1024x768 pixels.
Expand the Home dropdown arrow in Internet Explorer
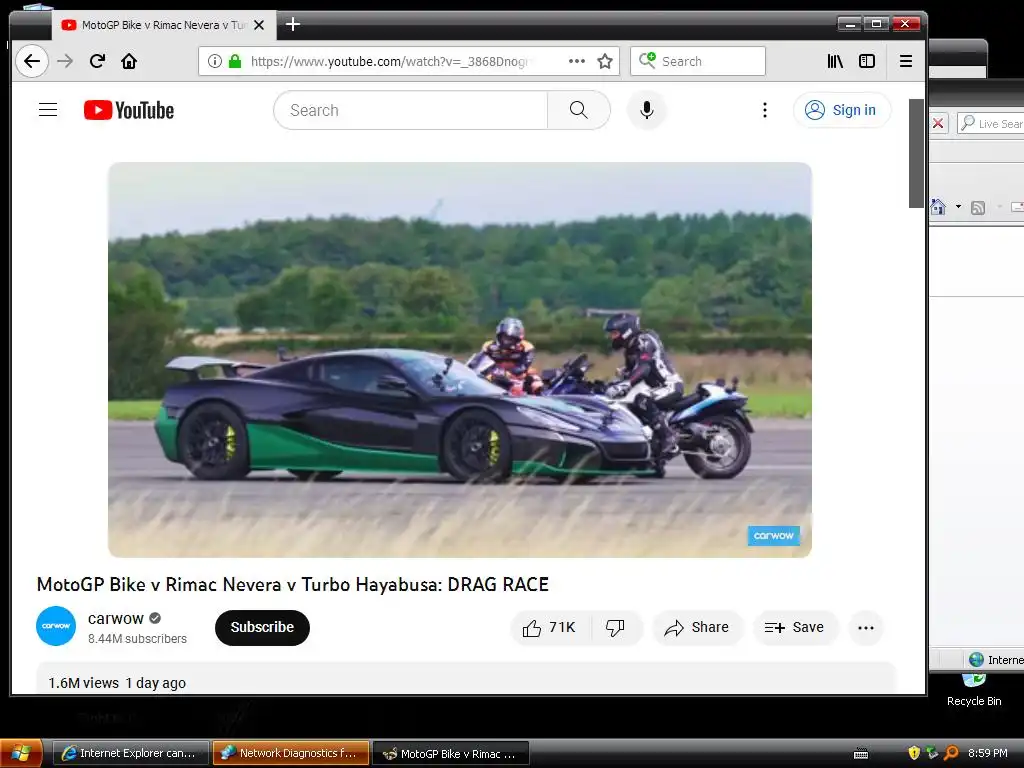[958, 207]
